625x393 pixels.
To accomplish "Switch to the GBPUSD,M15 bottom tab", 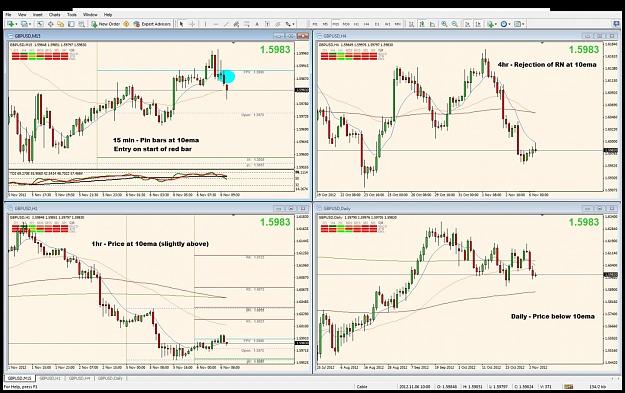I will coord(20,378).
